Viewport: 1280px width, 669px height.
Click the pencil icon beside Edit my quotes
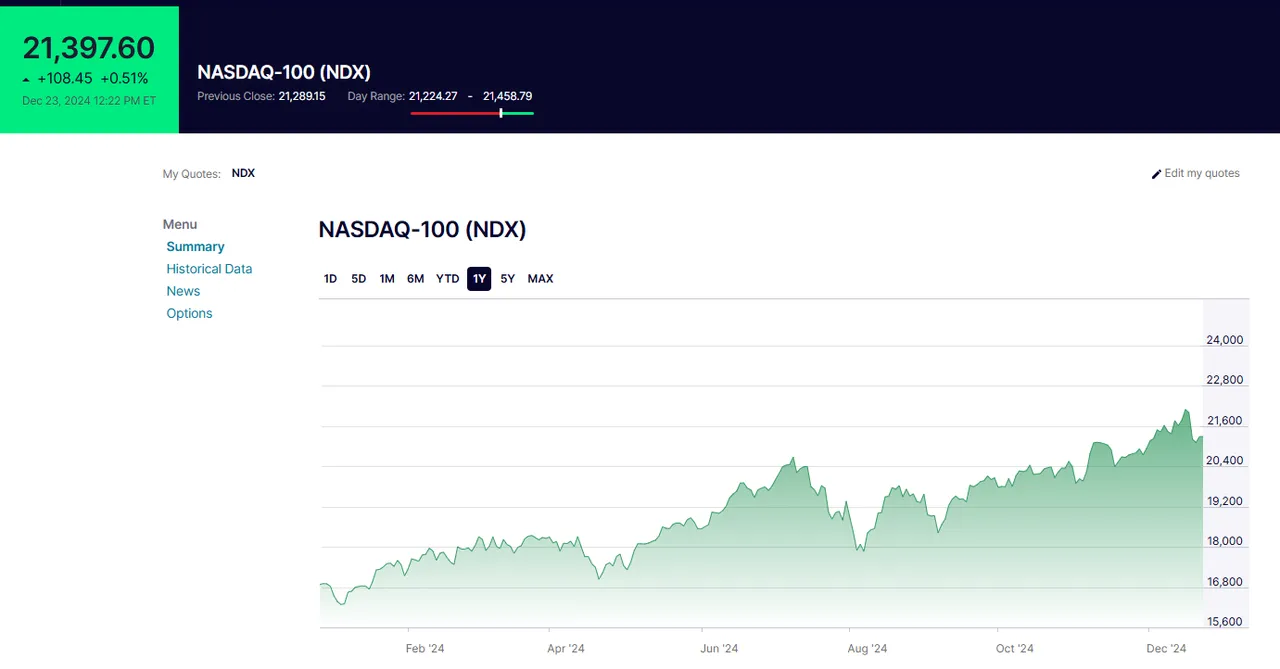[x=1157, y=174]
